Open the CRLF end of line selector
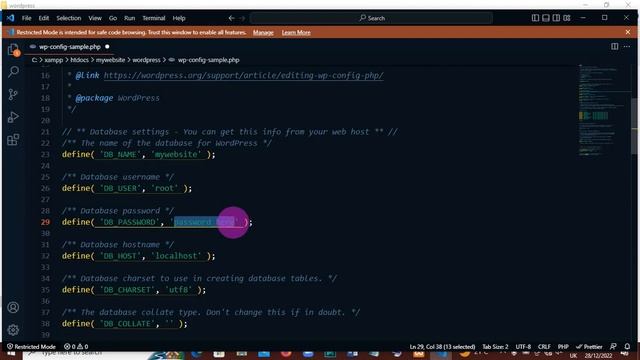 coord(544,347)
